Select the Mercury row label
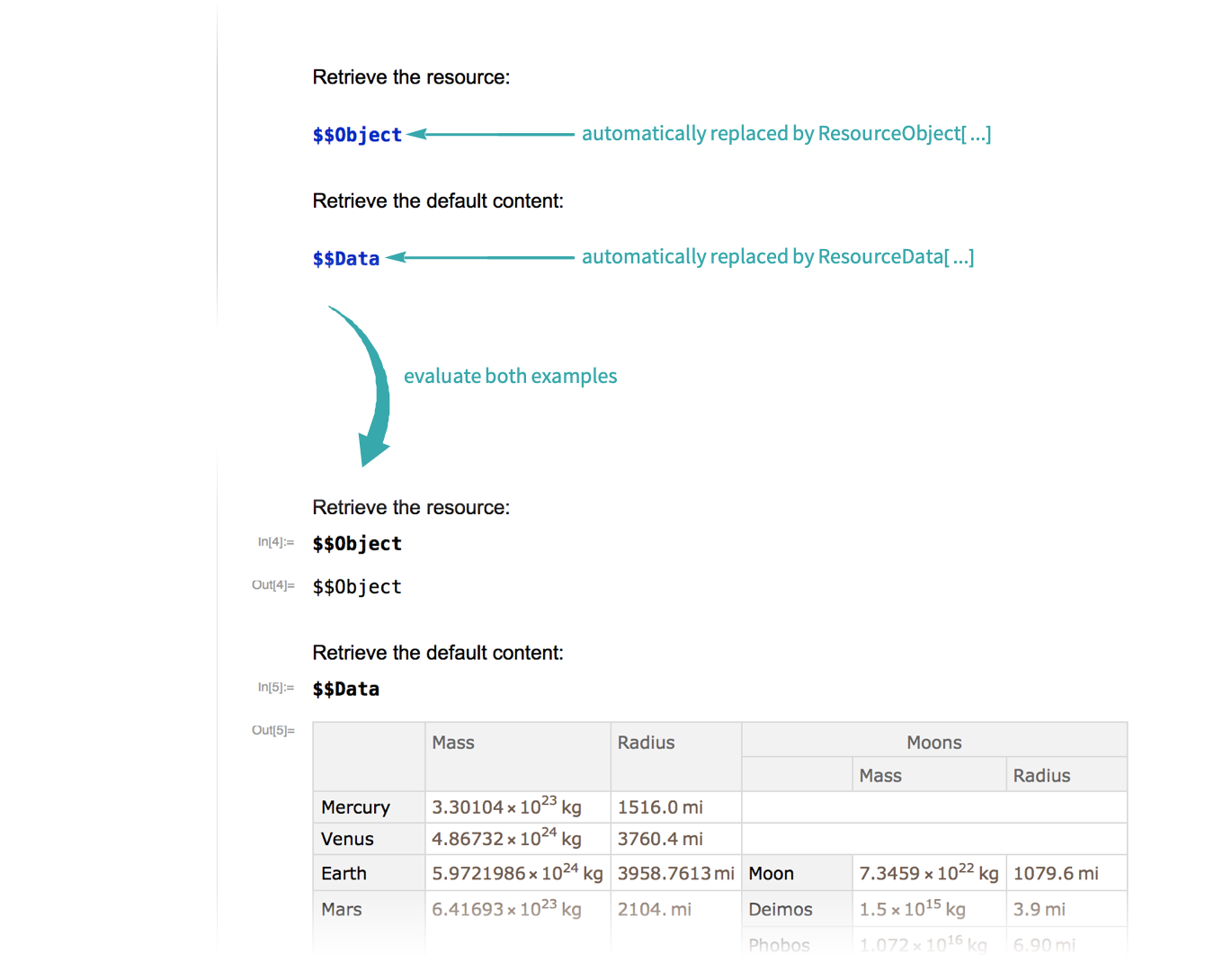Viewport: 1205px width, 980px height. point(355,807)
